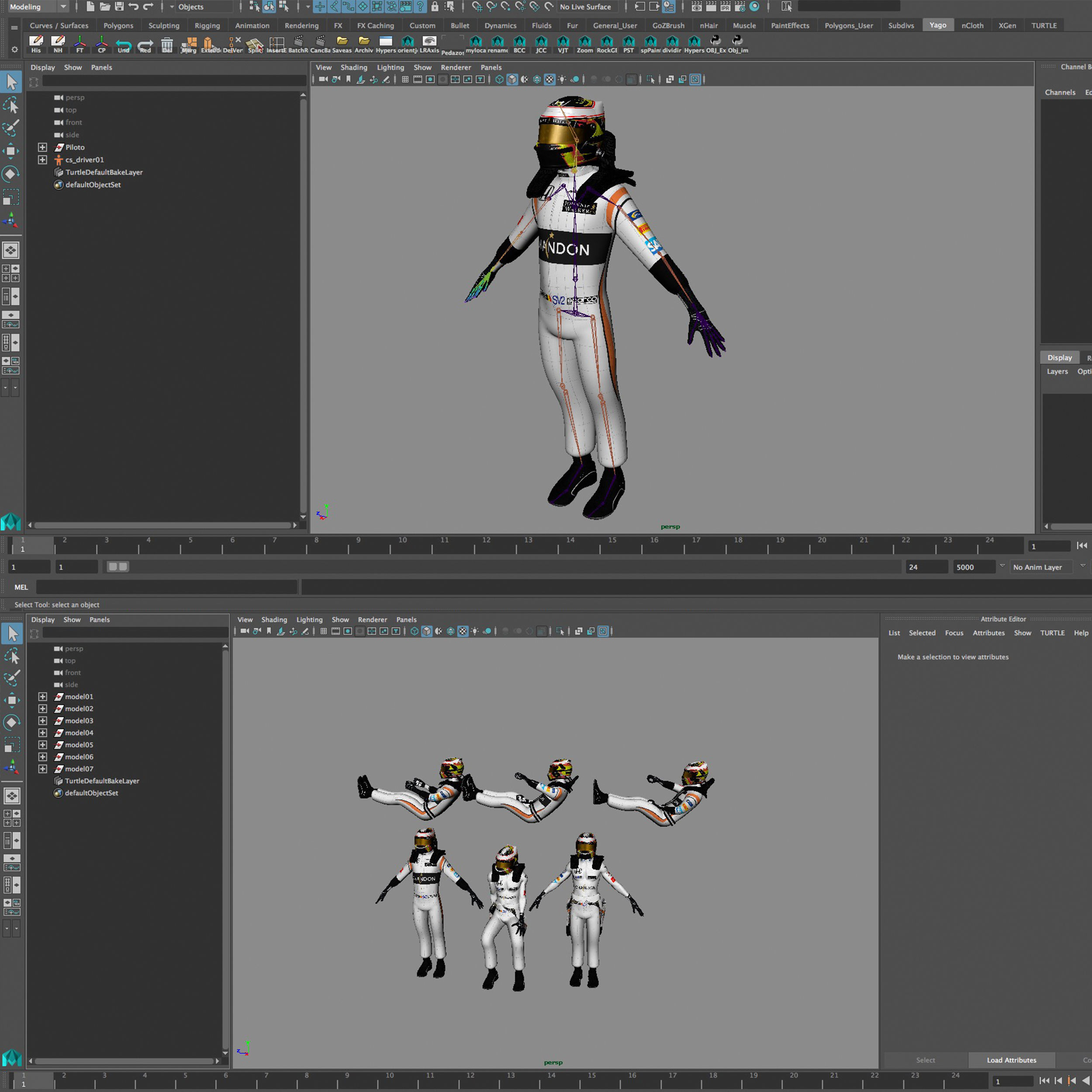
Task: Pick the Rotate tool in upper toolbox
Action: (11, 174)
